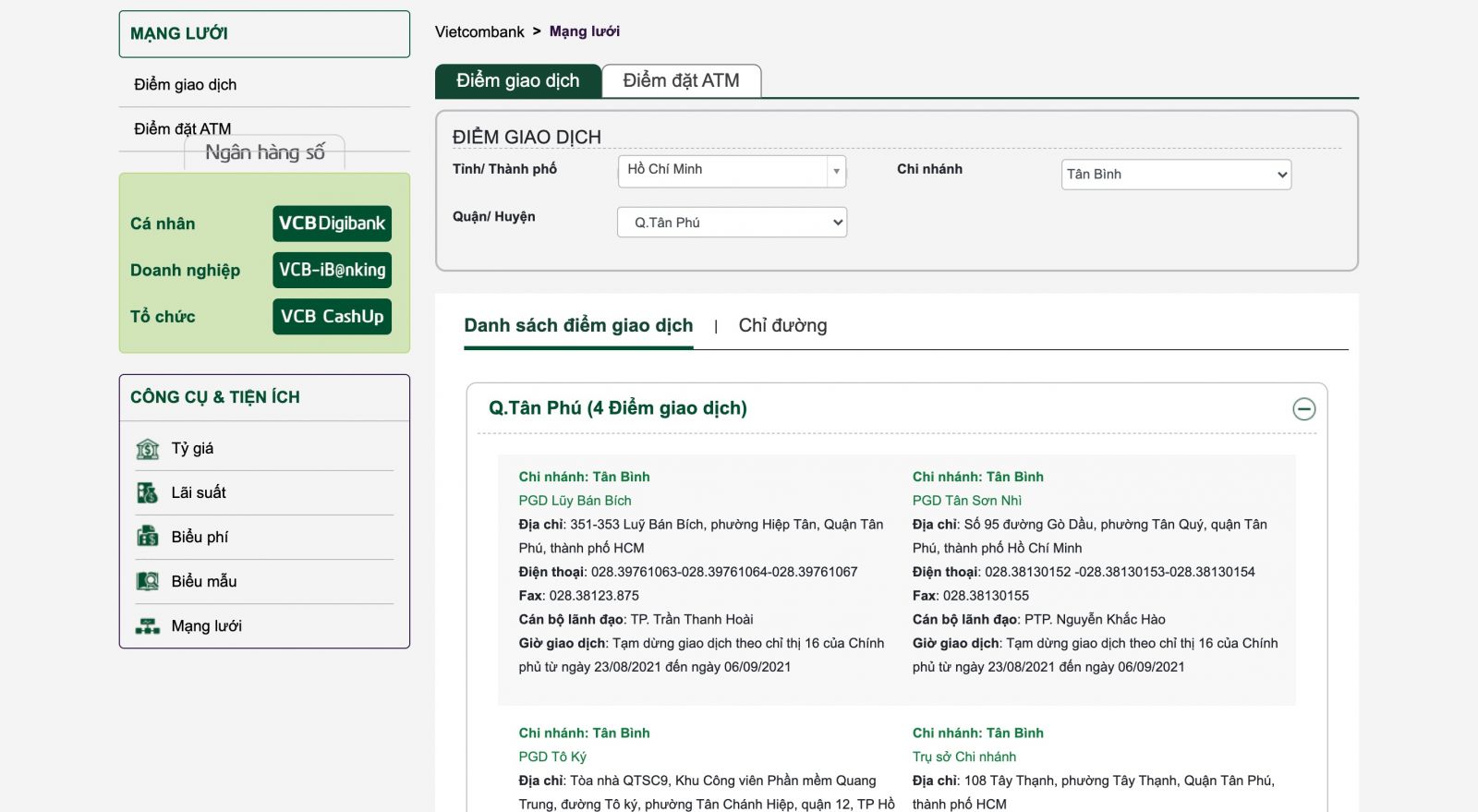
Task: Click the Lãi suất interest rate icon
Action: coord(148,493)
